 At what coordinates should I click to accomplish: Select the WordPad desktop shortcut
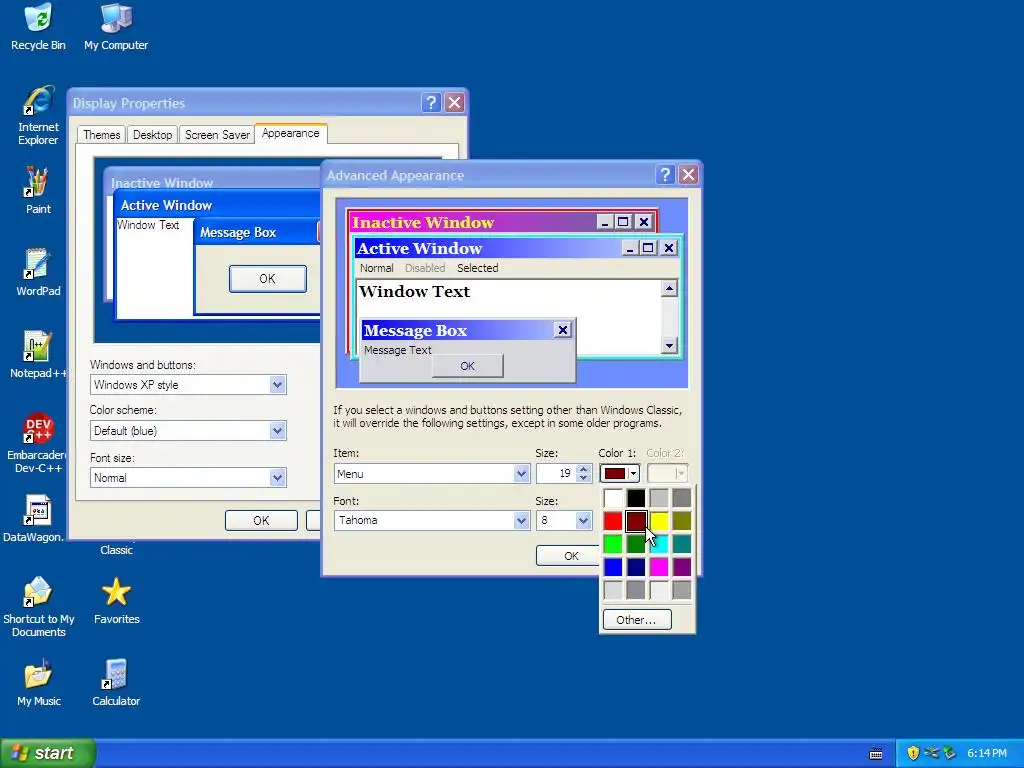pos(38,272)
